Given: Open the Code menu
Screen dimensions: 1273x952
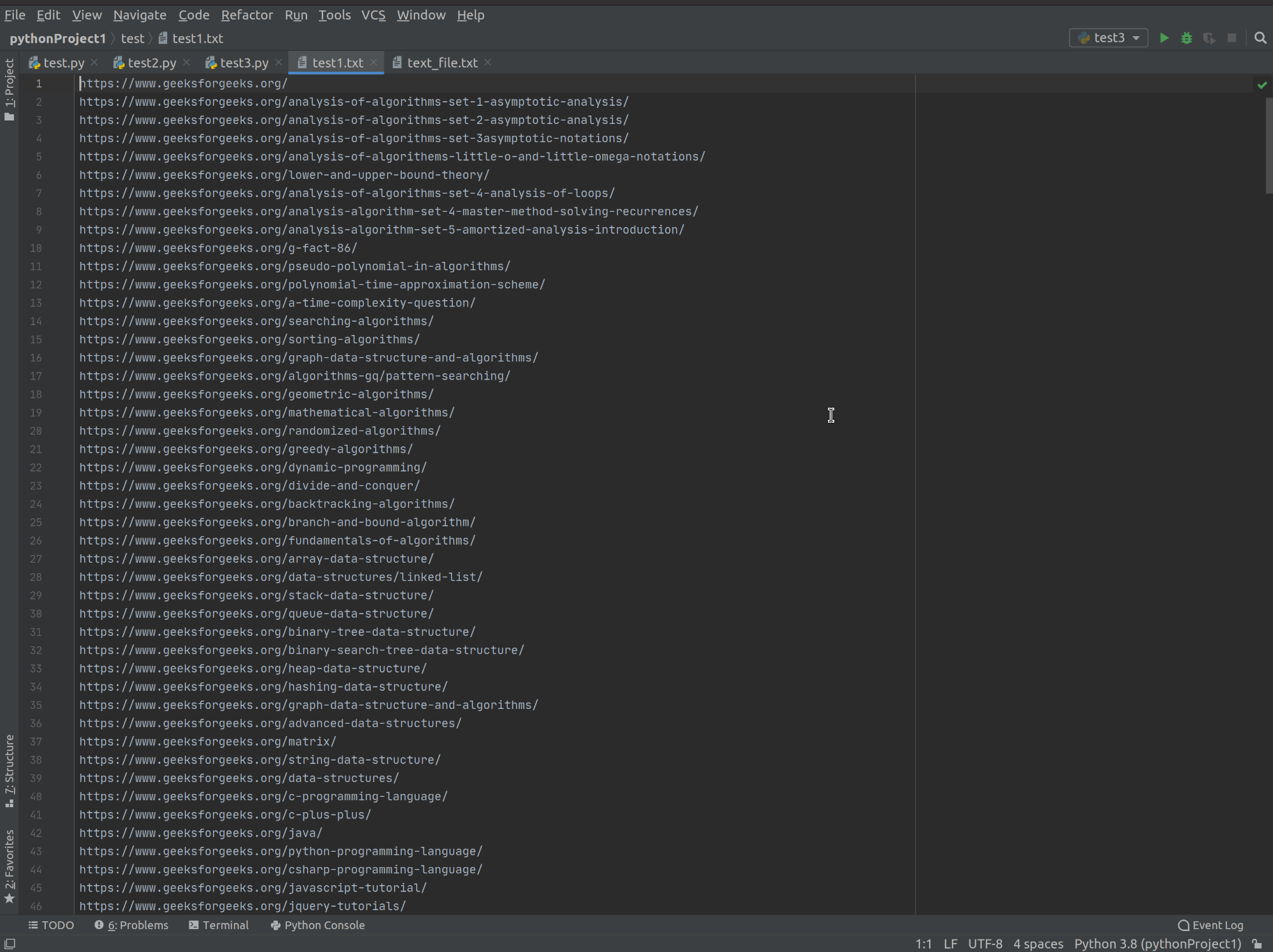Looking at the screenshot, I should 194,15.
